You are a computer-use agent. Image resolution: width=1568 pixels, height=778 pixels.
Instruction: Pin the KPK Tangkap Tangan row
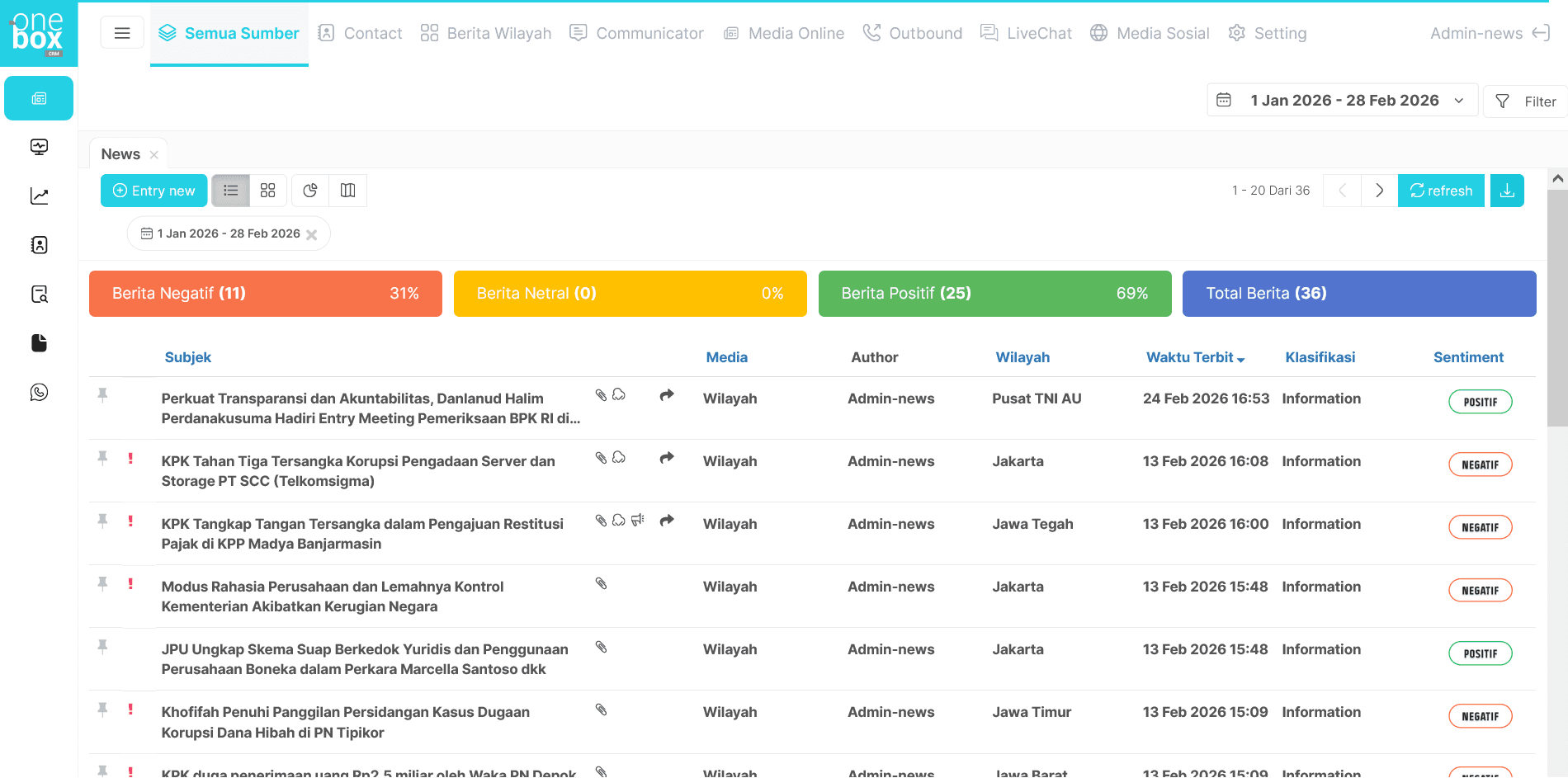pyautogui.click(x=102, y=520)
